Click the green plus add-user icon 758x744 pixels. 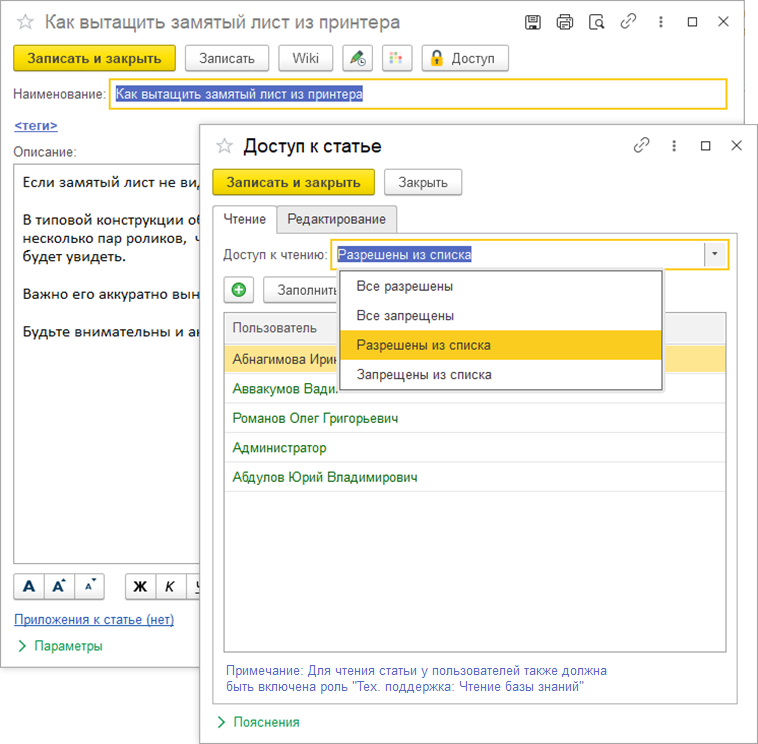pyautogui.click(x=240, y=290)
